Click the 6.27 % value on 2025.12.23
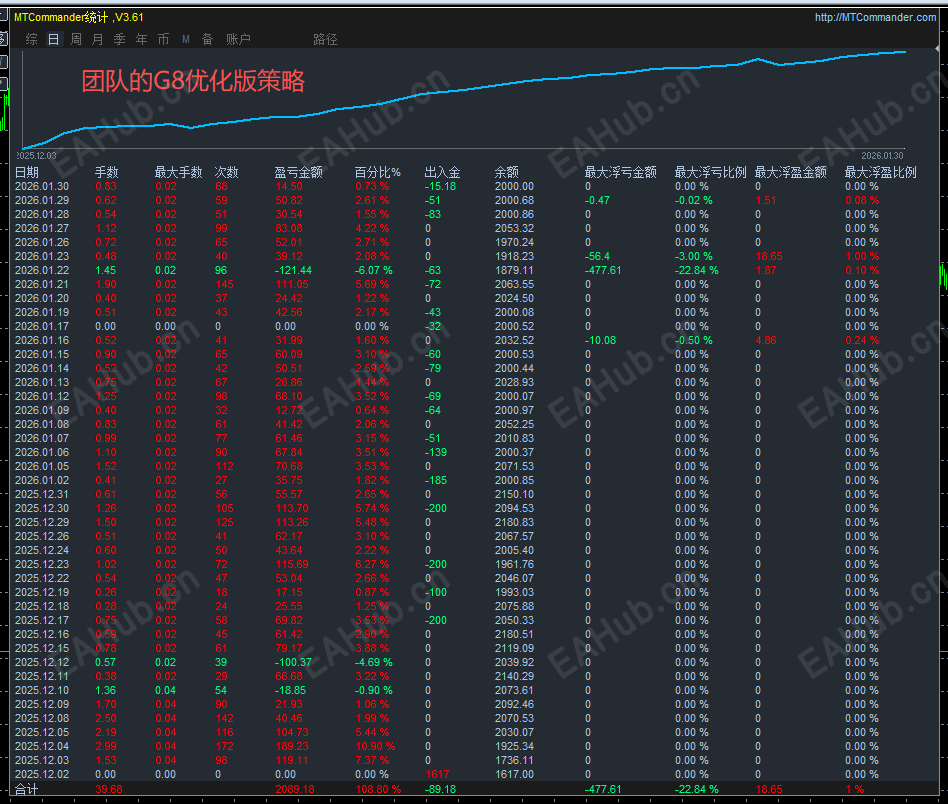This screenshot has height=804, width=948. [372, 565]
